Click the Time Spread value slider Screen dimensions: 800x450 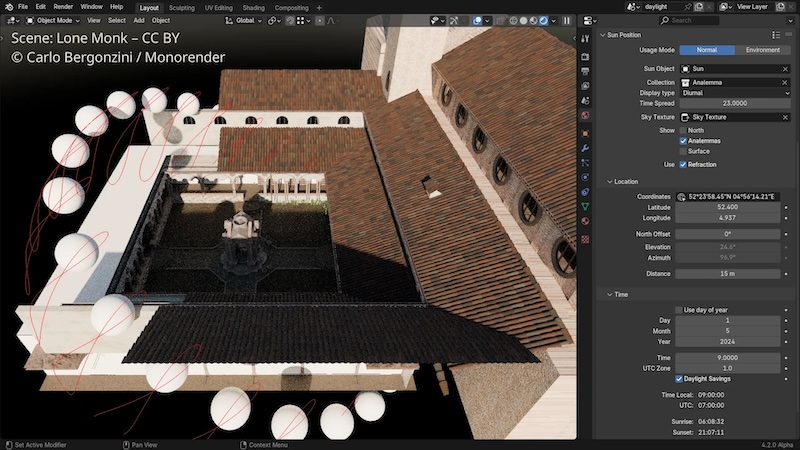(x=728, y=103)
